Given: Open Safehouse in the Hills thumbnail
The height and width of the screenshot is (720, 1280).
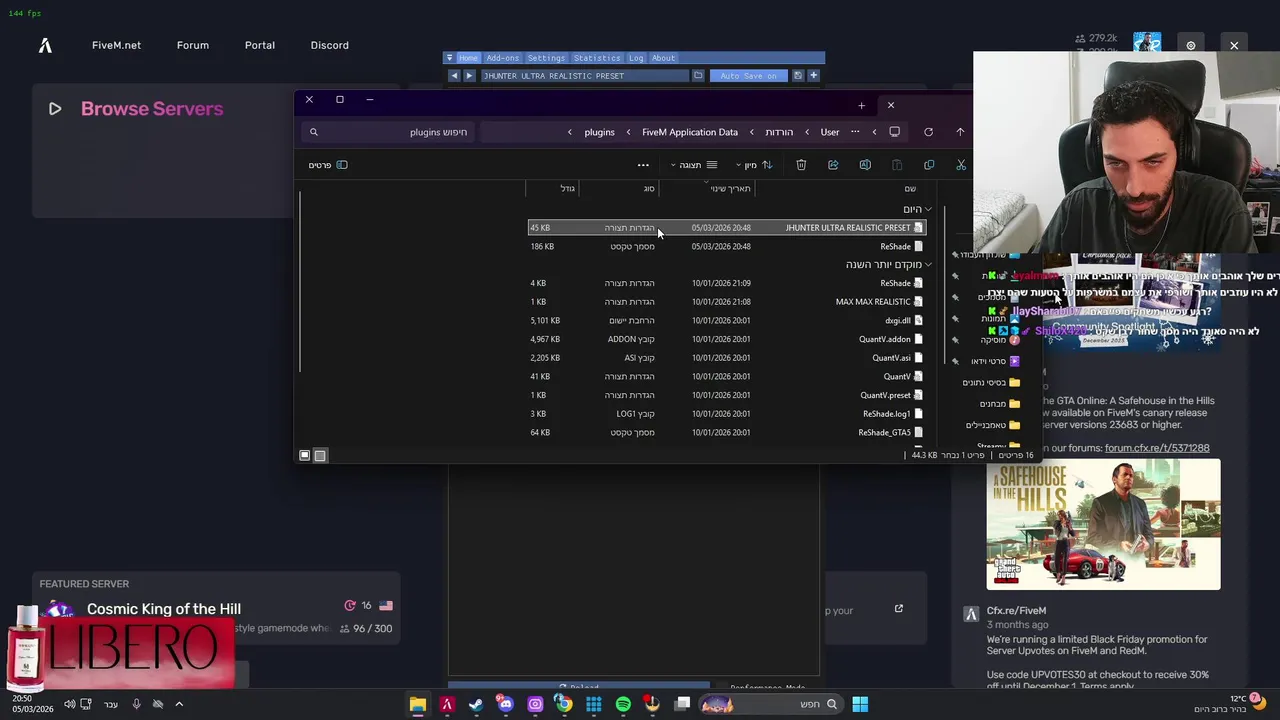Looking at the screenshot, I should (1104, 525).
